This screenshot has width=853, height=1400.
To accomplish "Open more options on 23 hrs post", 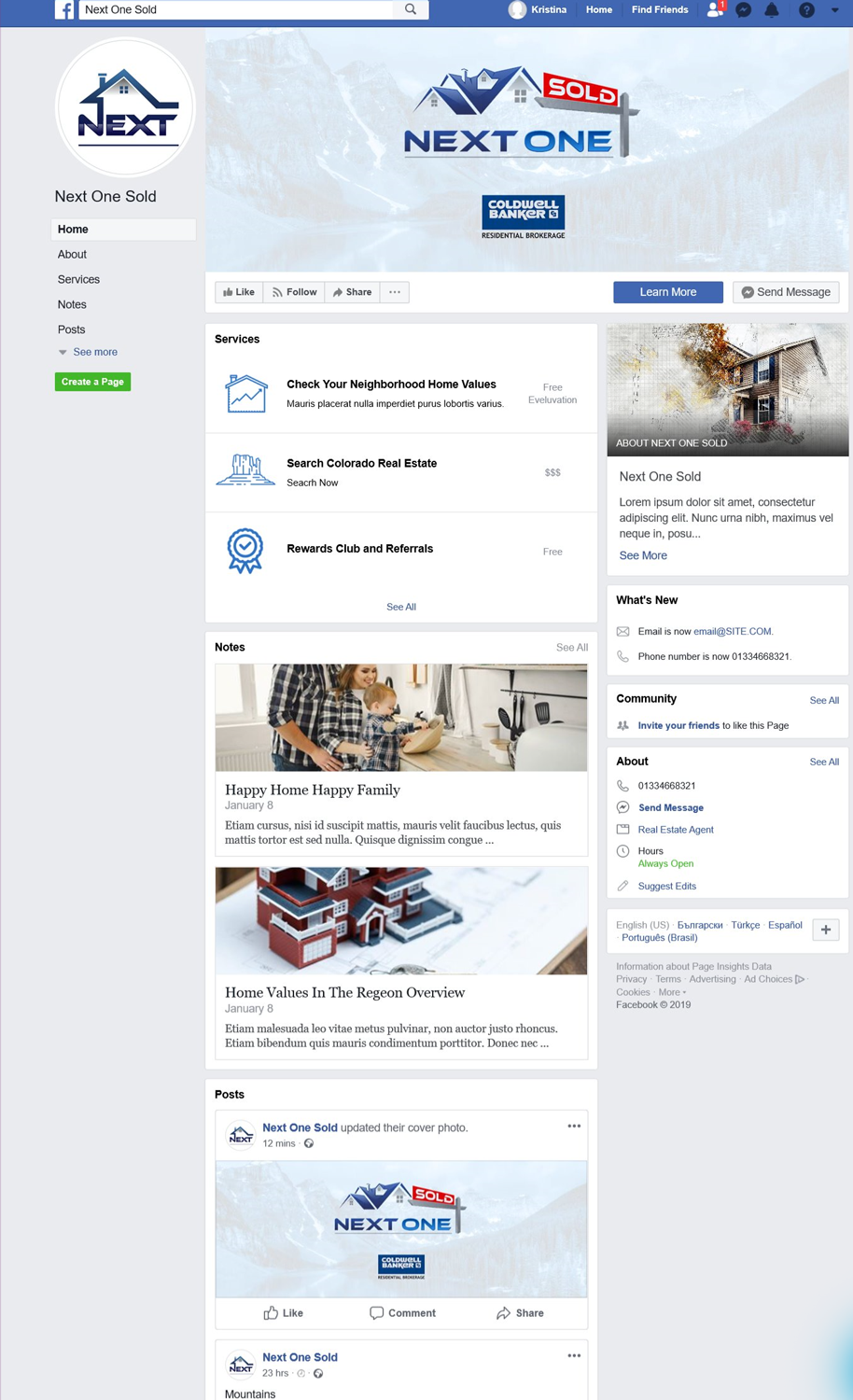I will tap(574, 1356).
